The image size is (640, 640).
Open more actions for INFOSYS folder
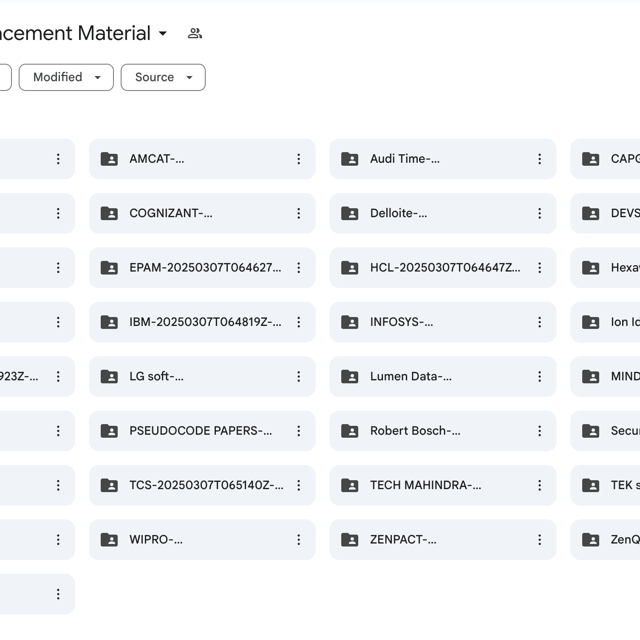[x=540, y=322]
